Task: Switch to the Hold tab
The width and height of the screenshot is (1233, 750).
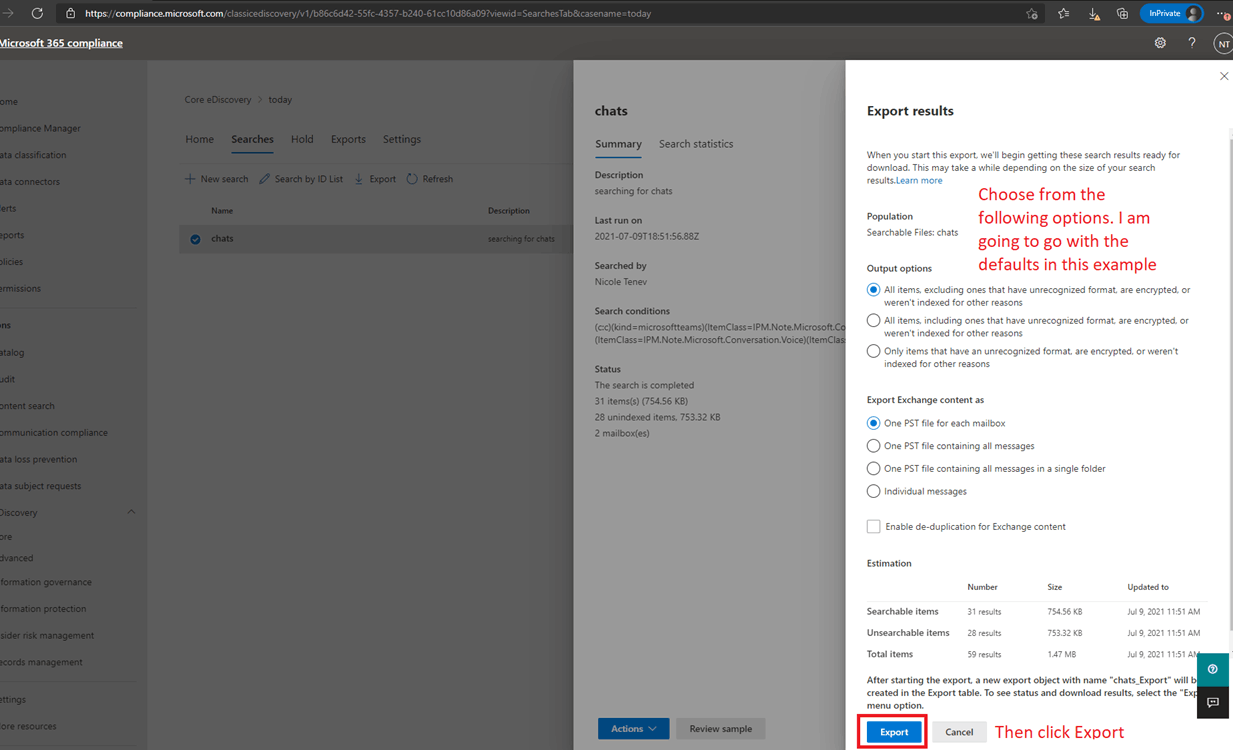Action: coord(302,139)
